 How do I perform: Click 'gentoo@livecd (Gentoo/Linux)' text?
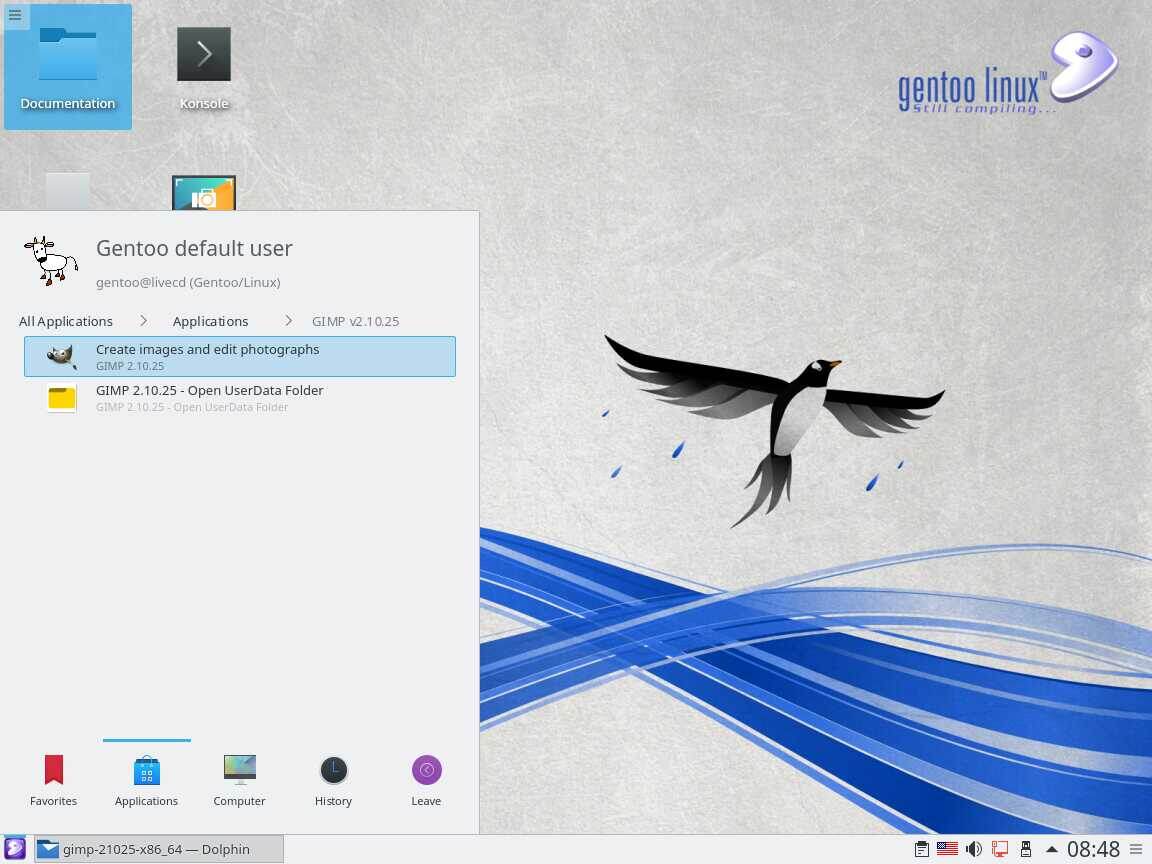click(188, 282)
